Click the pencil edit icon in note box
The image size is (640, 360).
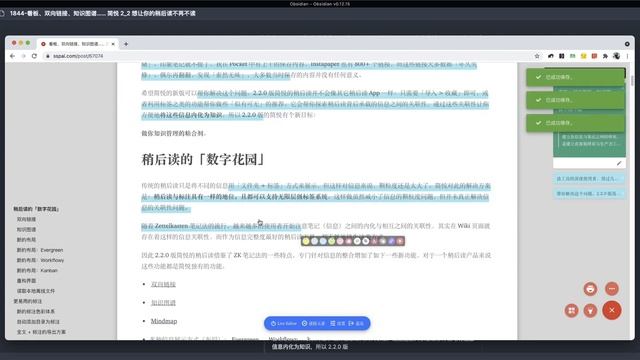click(x=619, y=163)
